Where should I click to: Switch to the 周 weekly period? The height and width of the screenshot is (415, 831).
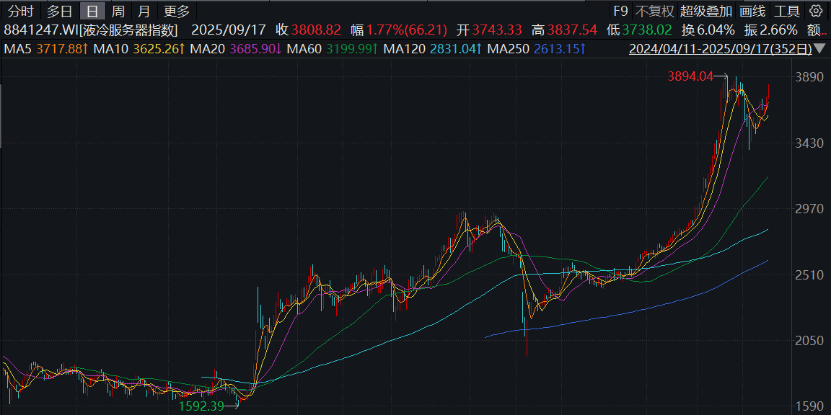point(118,11)
